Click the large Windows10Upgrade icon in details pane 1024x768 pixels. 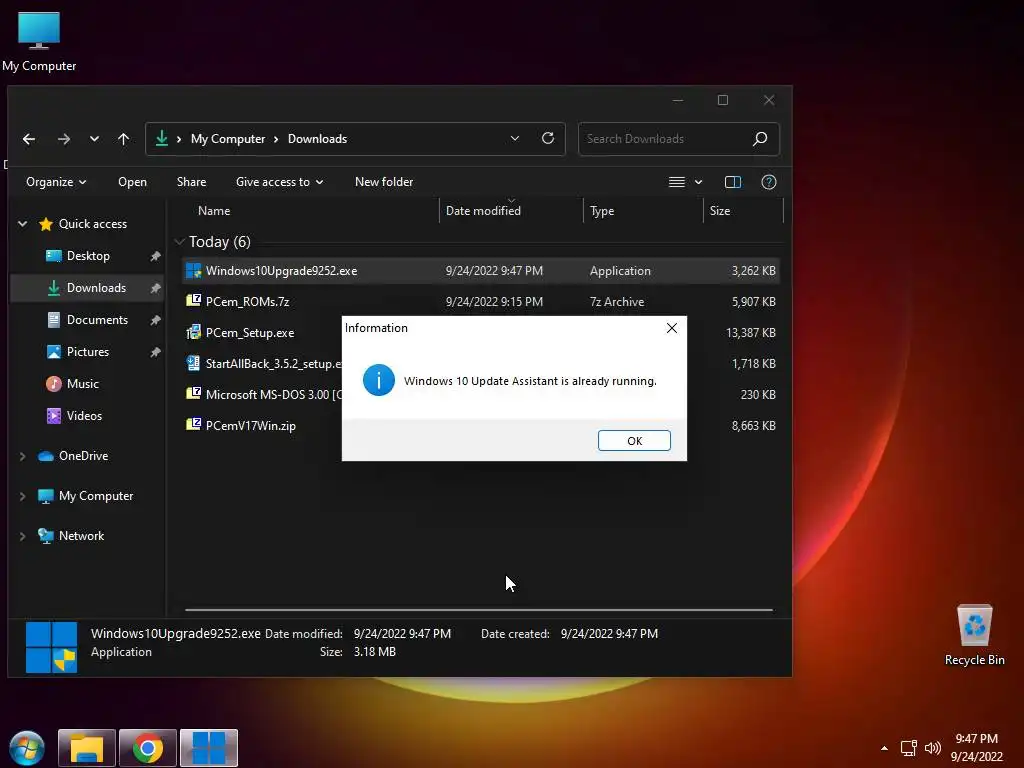51,647
